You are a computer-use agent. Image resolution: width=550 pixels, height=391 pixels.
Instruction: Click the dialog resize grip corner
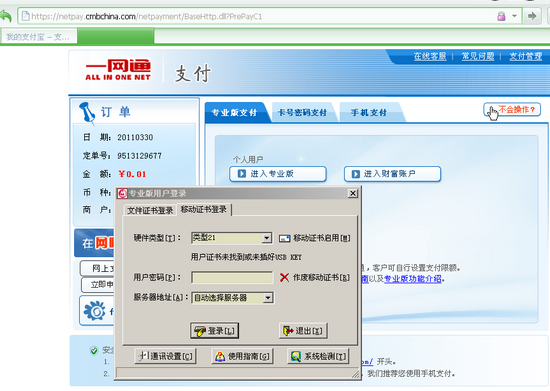(355, 374)
